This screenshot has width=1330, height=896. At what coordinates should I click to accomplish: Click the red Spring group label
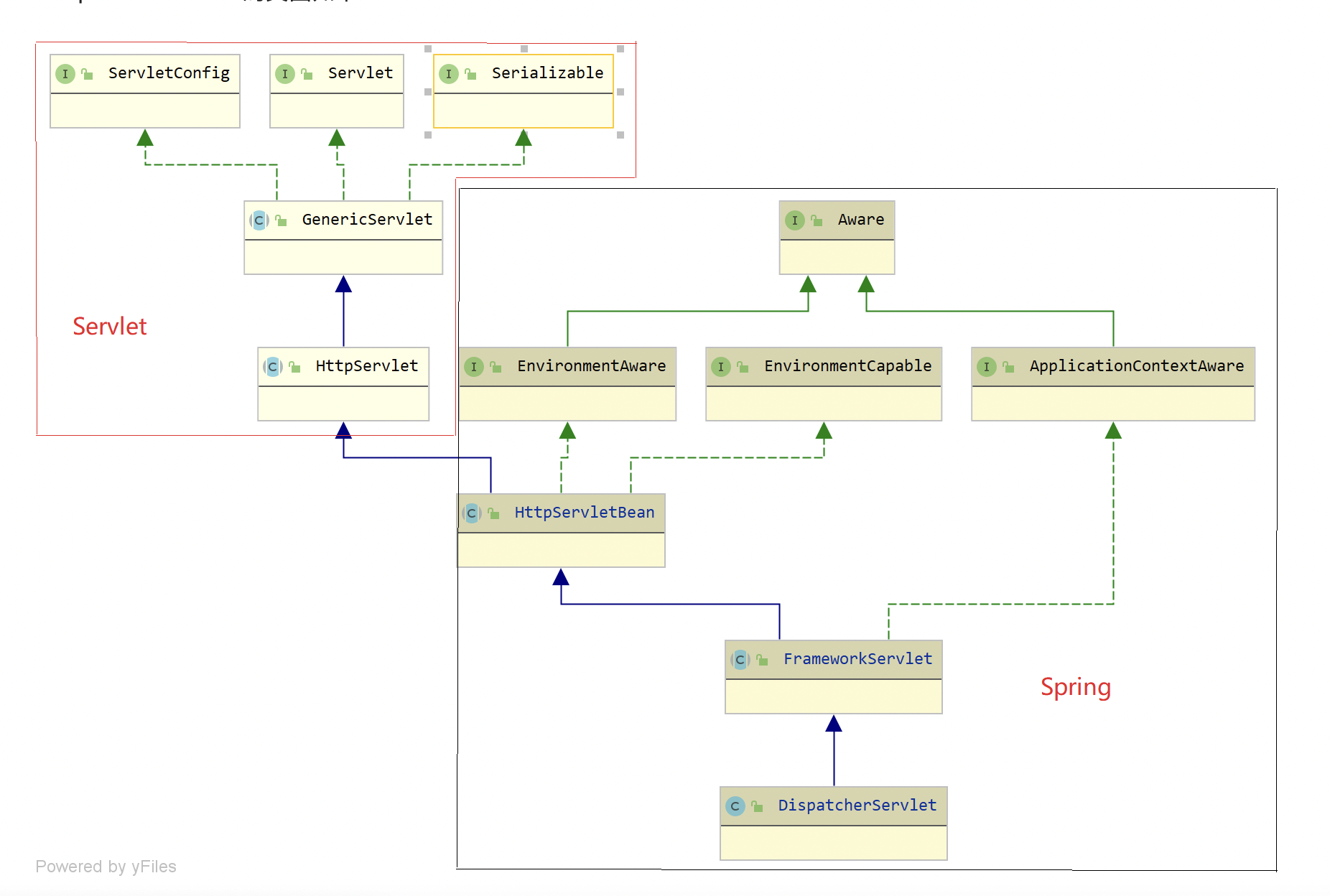click(x=1075, y=687)
